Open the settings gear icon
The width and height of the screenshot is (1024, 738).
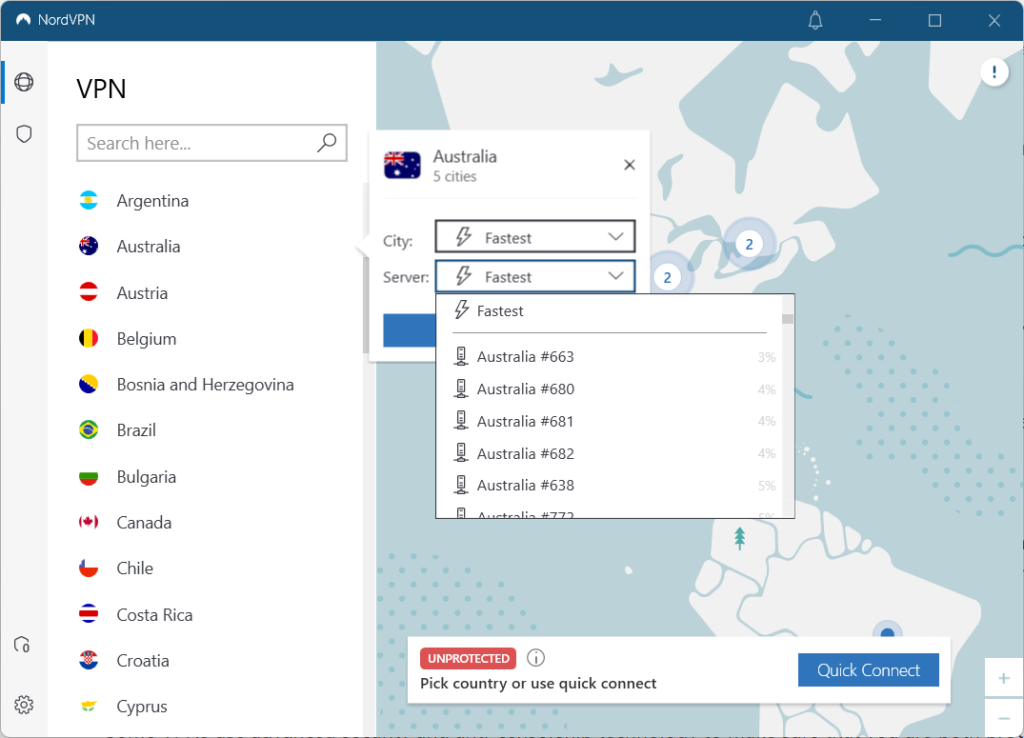24,705
